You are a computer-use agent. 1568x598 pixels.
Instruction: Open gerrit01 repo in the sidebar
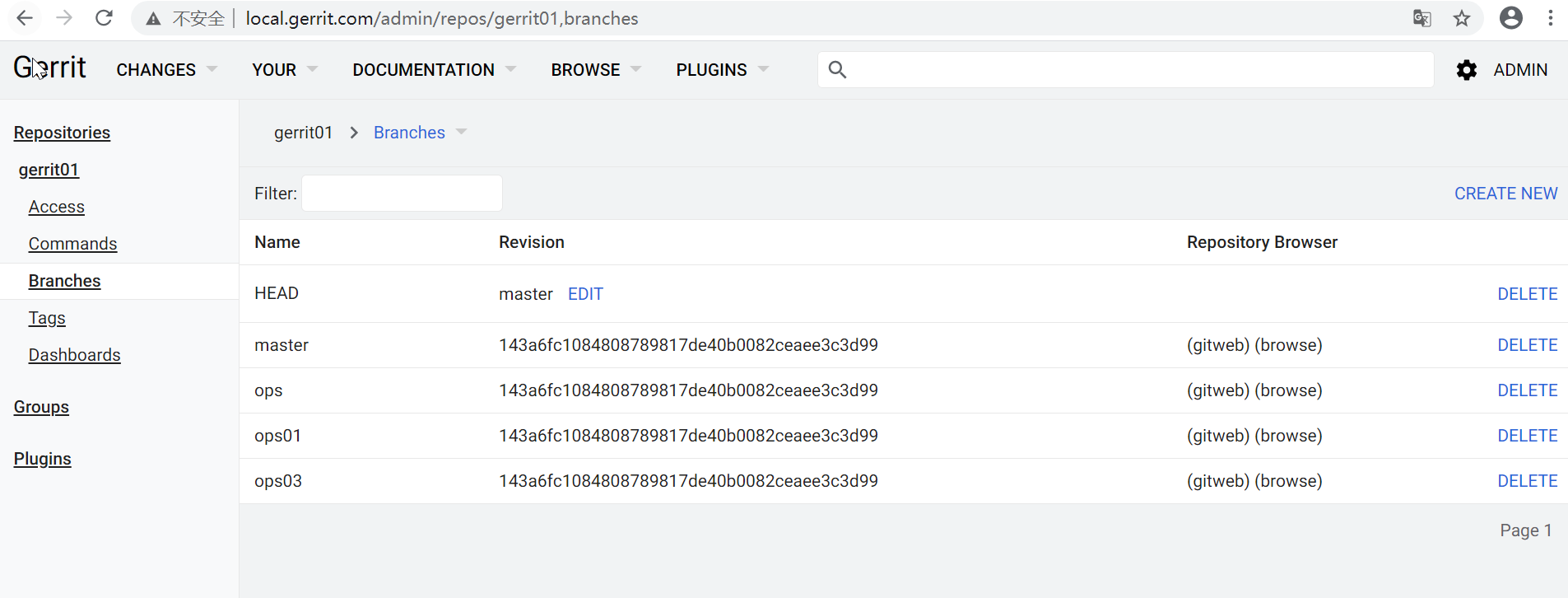click(x=49, y=170)
